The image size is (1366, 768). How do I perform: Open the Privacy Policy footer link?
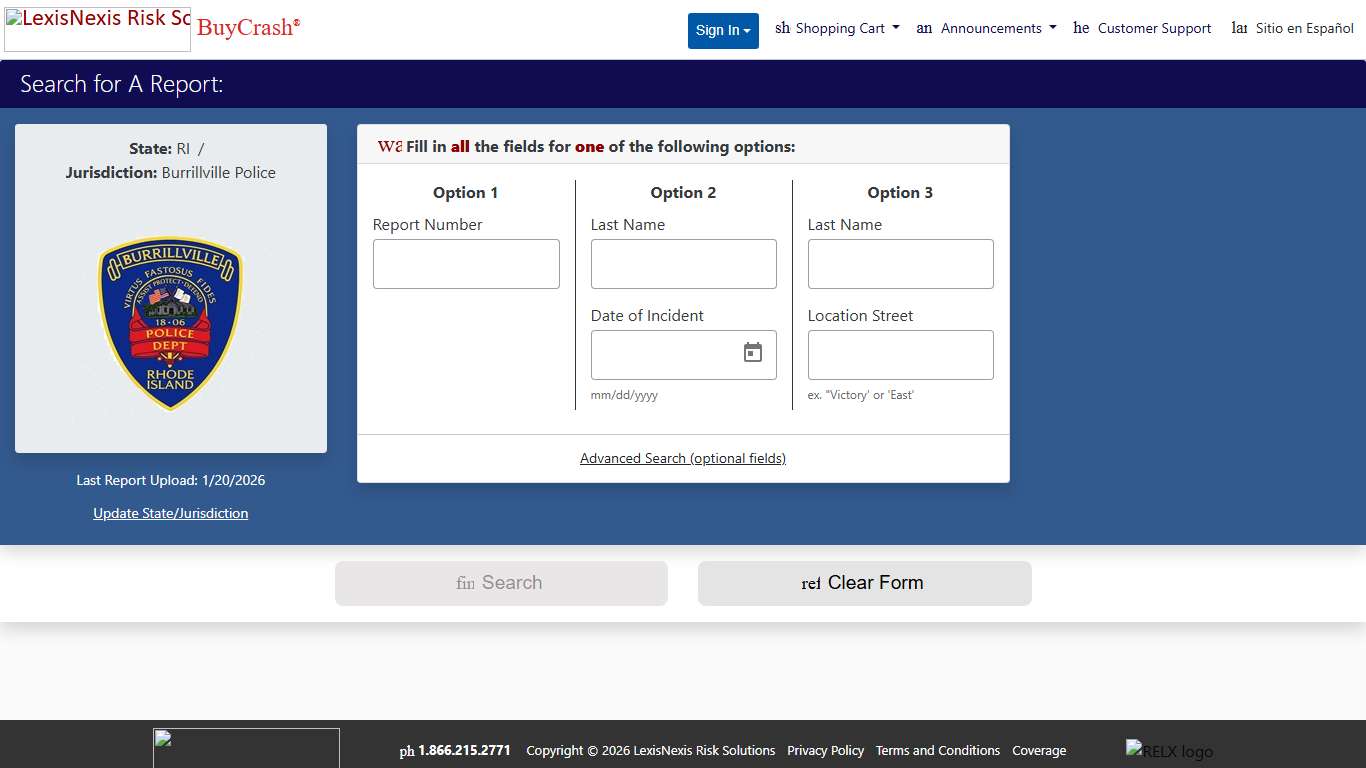(825, 751)
